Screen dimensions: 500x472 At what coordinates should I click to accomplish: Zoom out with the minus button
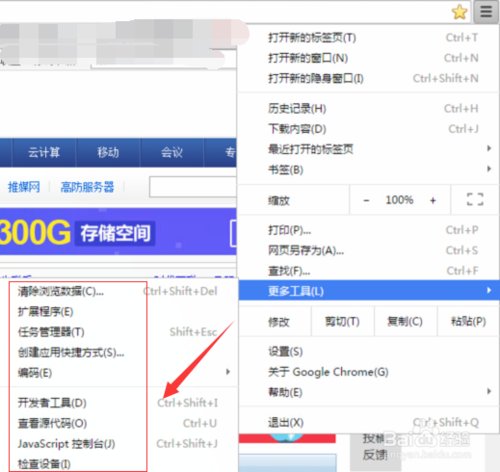(366, 200)
